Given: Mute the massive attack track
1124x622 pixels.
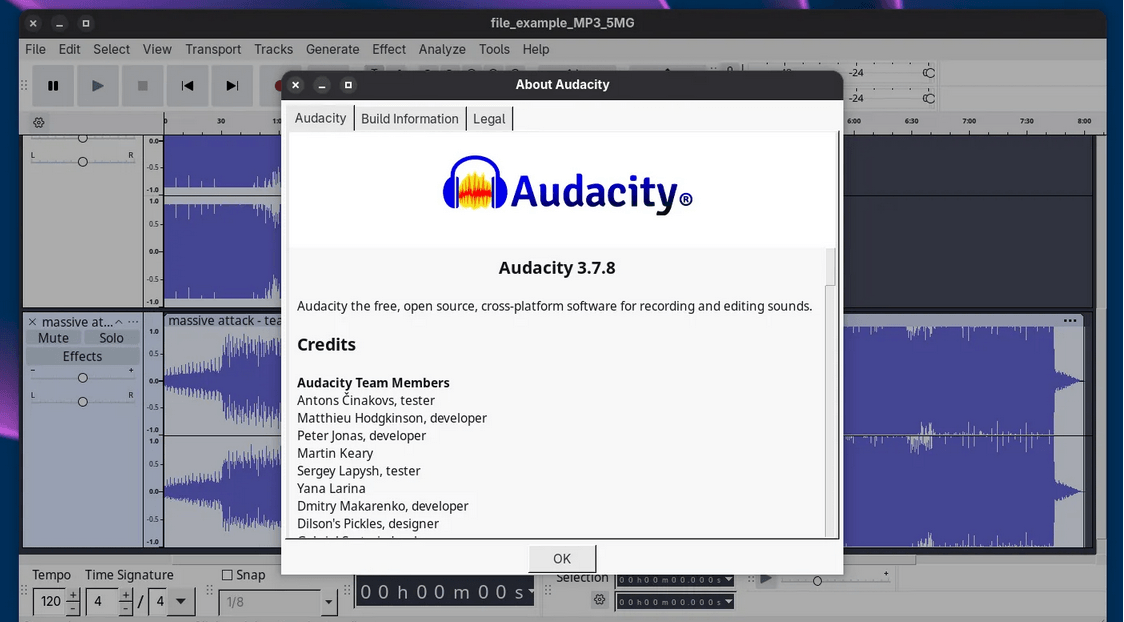Looking at the screenshot, I should 54,338.
